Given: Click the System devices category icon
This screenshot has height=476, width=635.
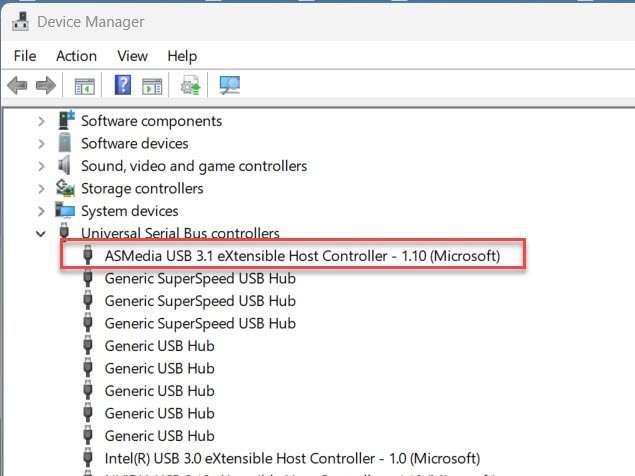Looking at the screenshot, I should point(65,211).
